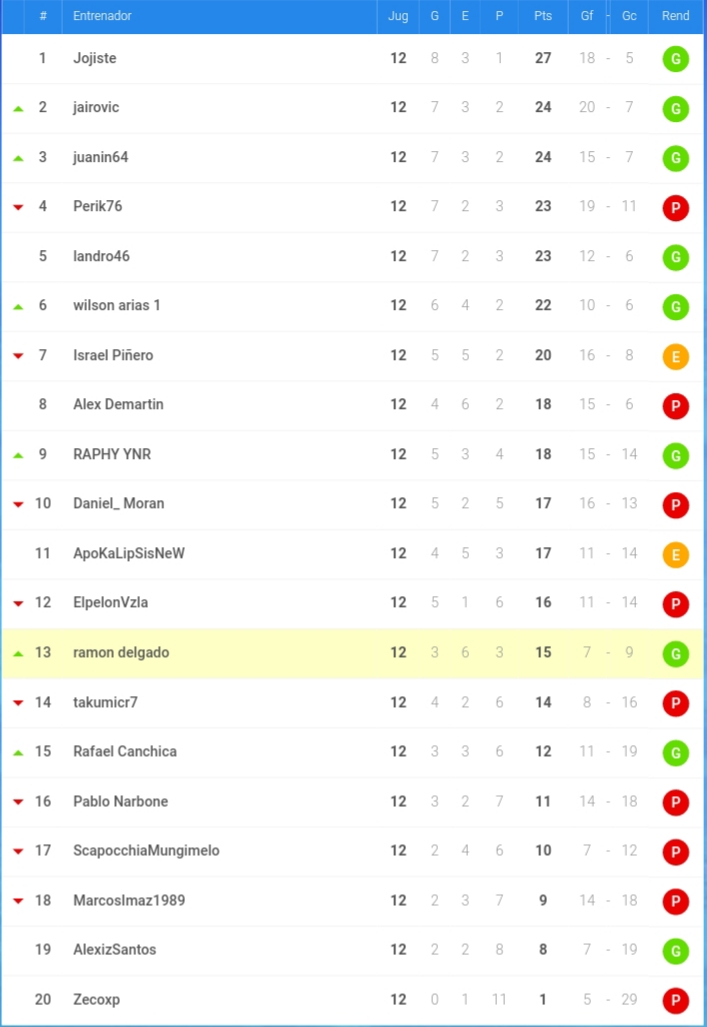
Task: Click Israel Piñero's orange E form badge
Action: pos(676,356)
